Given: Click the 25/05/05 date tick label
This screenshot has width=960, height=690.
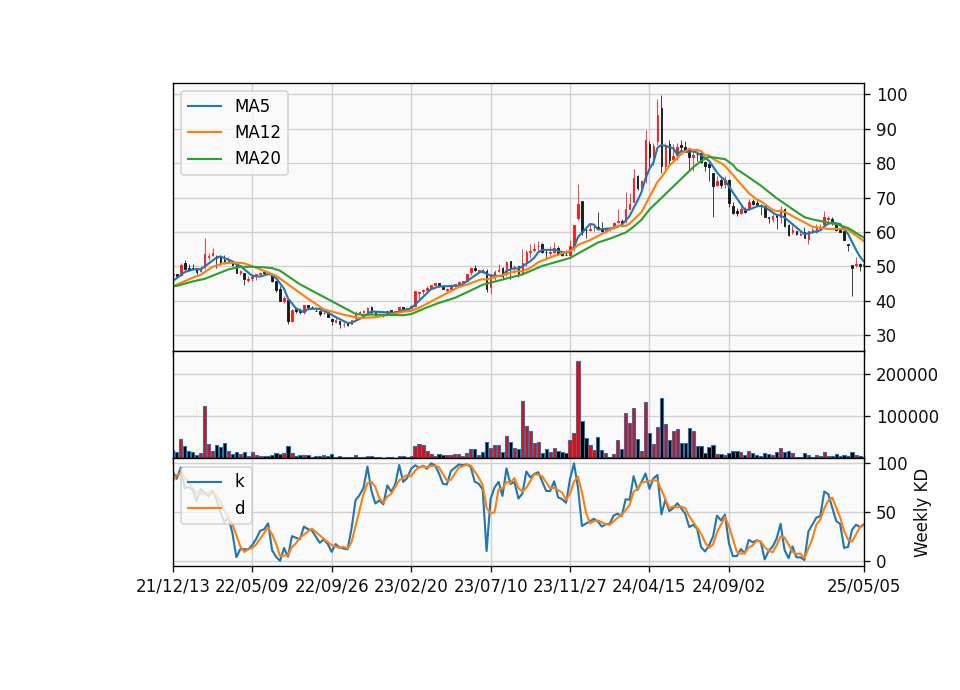Looking at the screenshot, I should 864,586.
